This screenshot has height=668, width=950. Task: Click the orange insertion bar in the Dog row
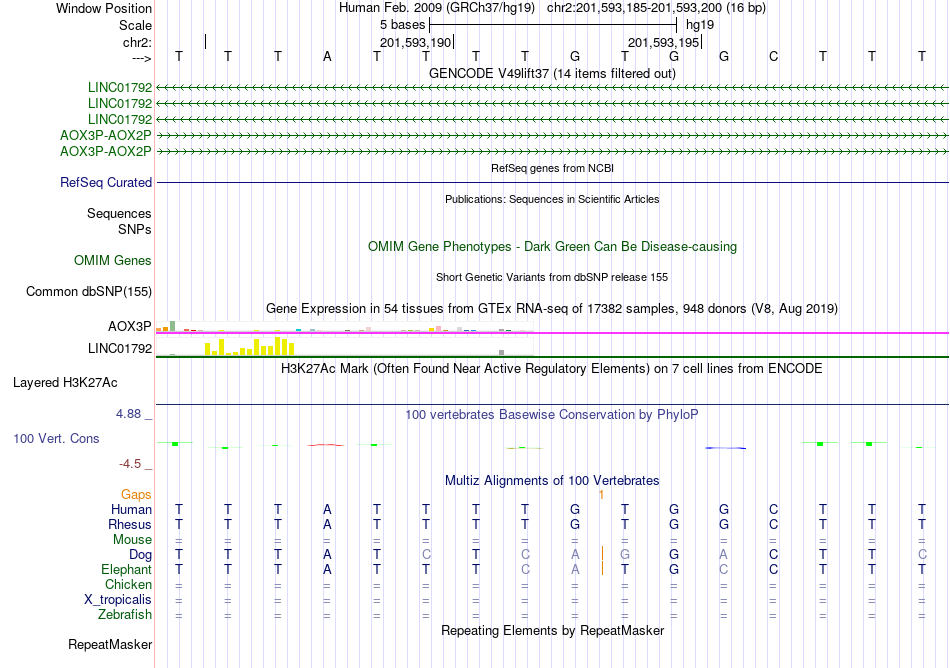pos(602,554)
